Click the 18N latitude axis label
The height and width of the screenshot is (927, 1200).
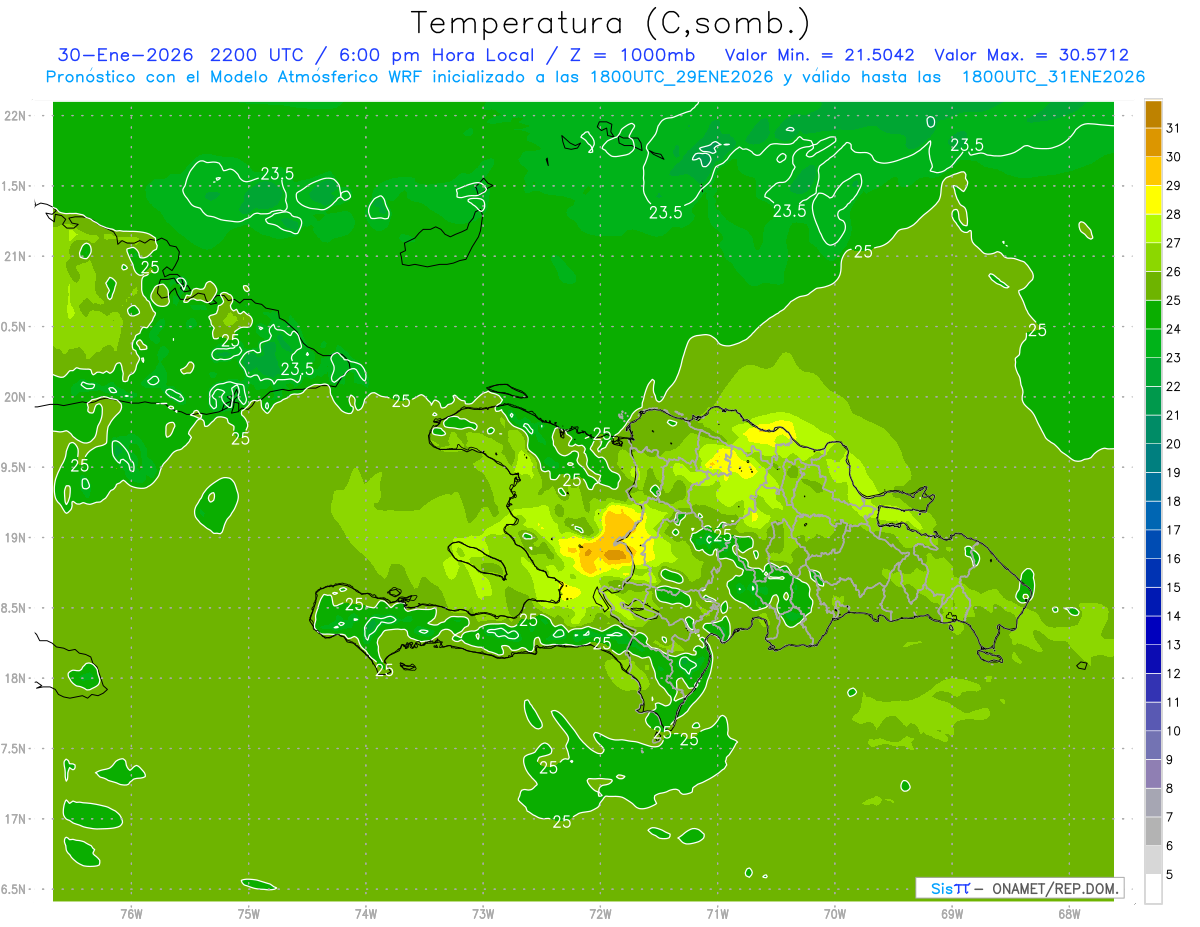pyautogui.click(x=16, y=678)
